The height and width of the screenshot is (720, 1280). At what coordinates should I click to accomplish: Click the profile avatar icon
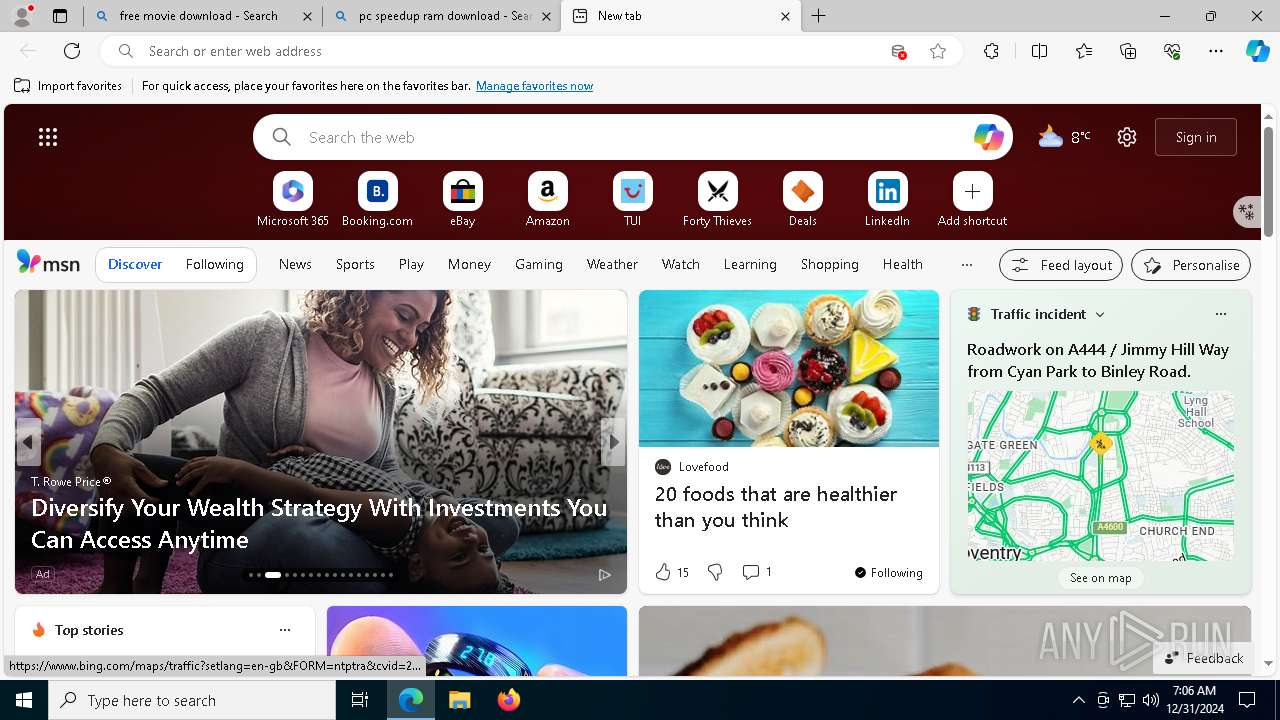[22, 16]
